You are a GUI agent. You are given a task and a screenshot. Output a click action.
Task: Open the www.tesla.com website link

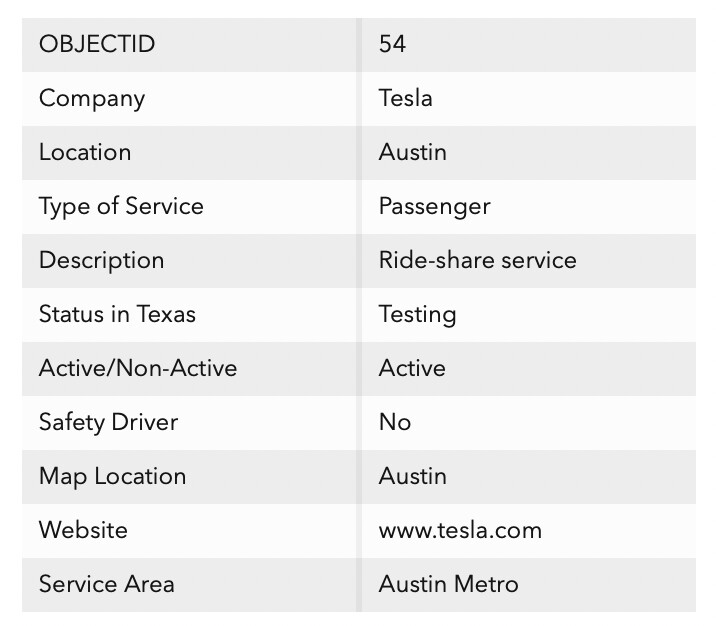click(x=460, y=530)
